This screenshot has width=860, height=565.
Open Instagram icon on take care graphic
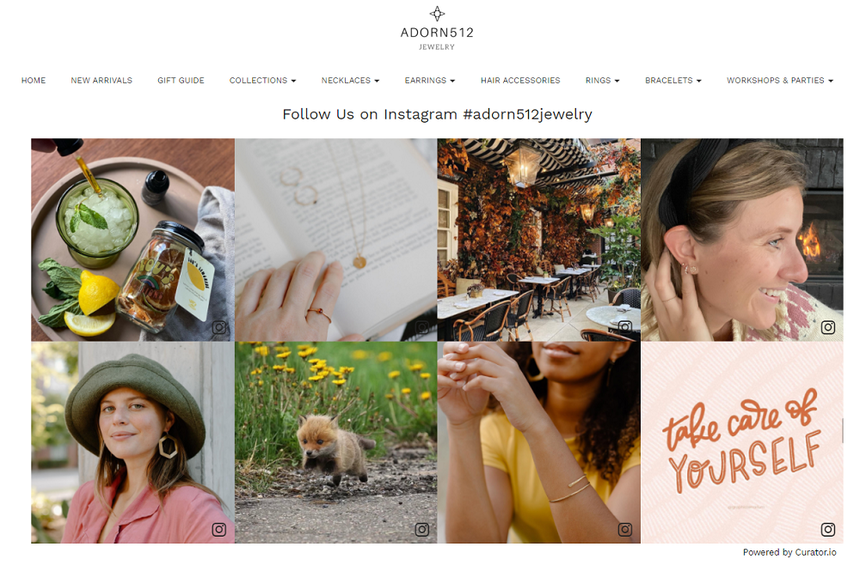click(x=828, y=529)
